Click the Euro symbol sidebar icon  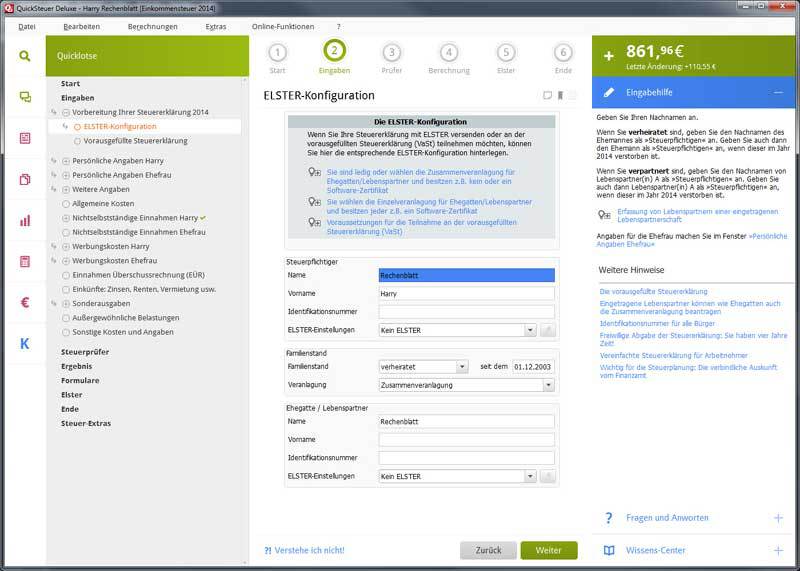24,302
